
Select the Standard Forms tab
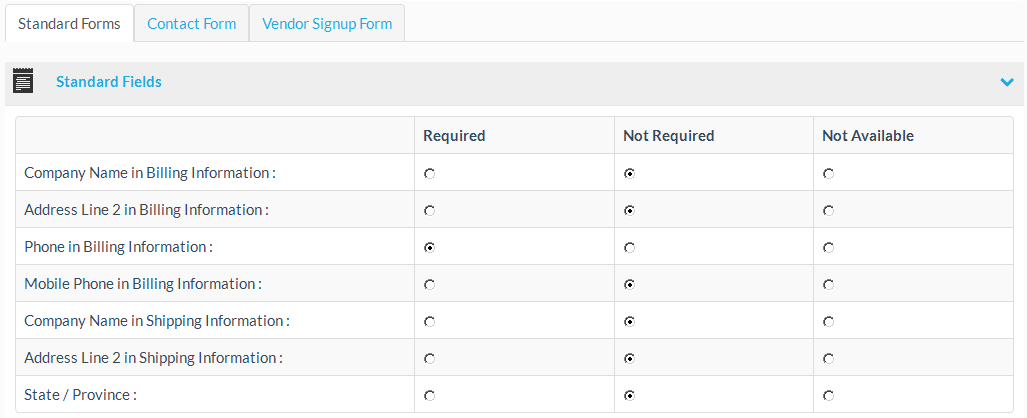coord(69,23)
